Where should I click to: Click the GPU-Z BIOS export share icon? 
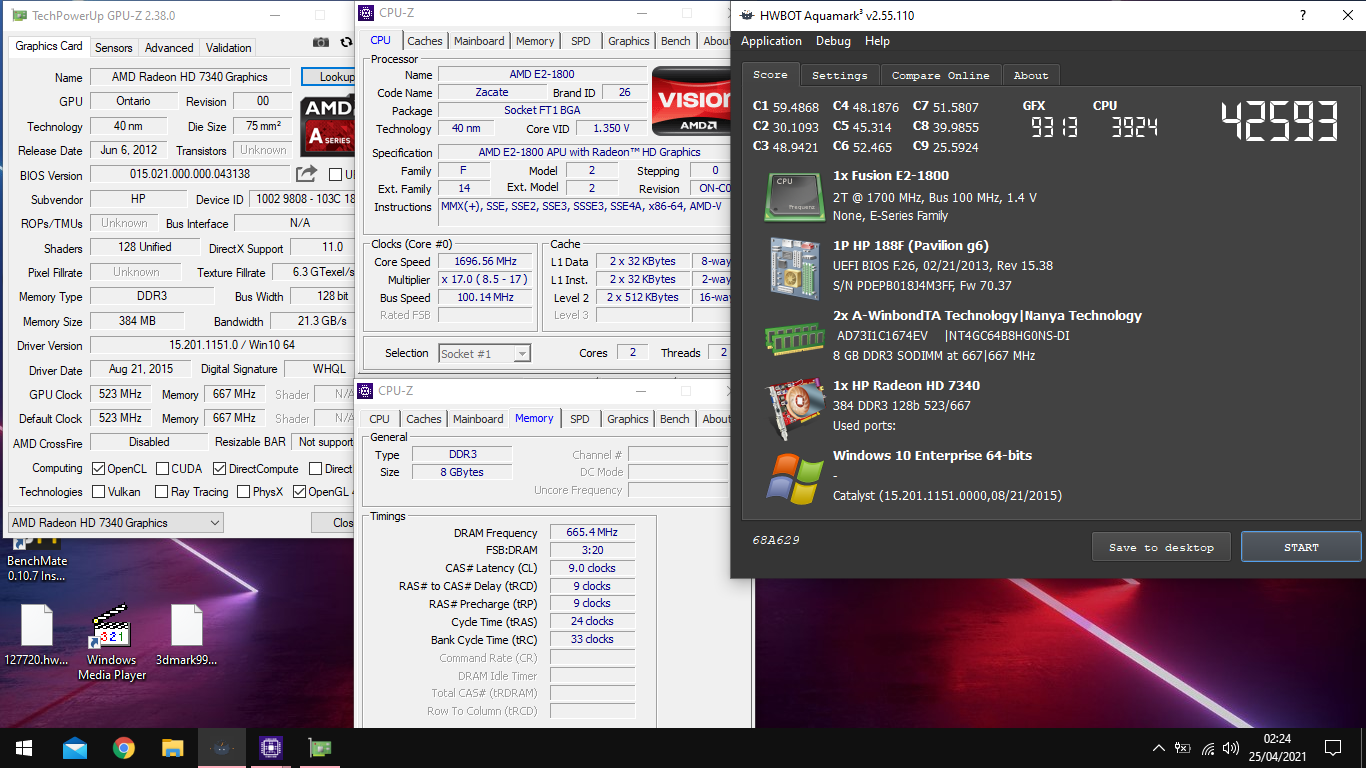click(307, 174)
